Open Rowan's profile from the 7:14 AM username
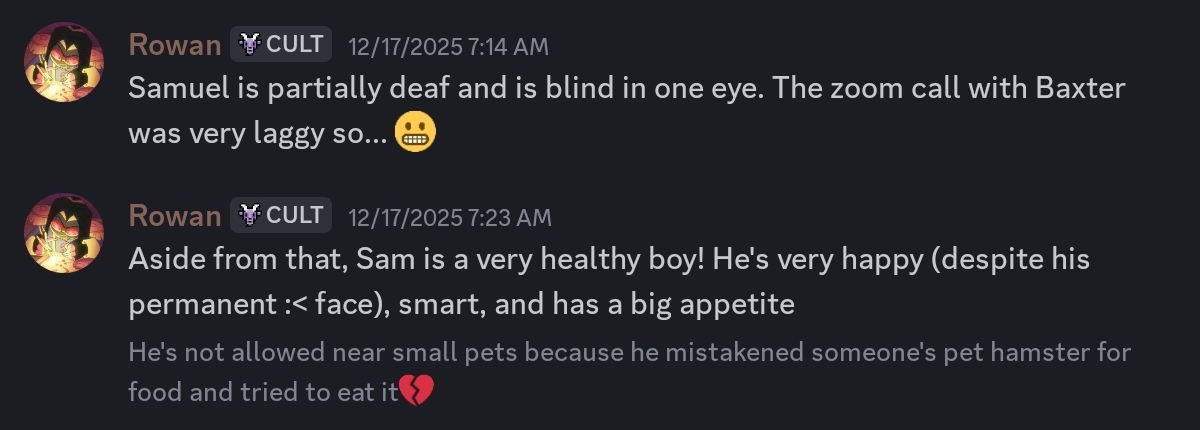Screen dimensions: 1200x430 tap(175, 45)
